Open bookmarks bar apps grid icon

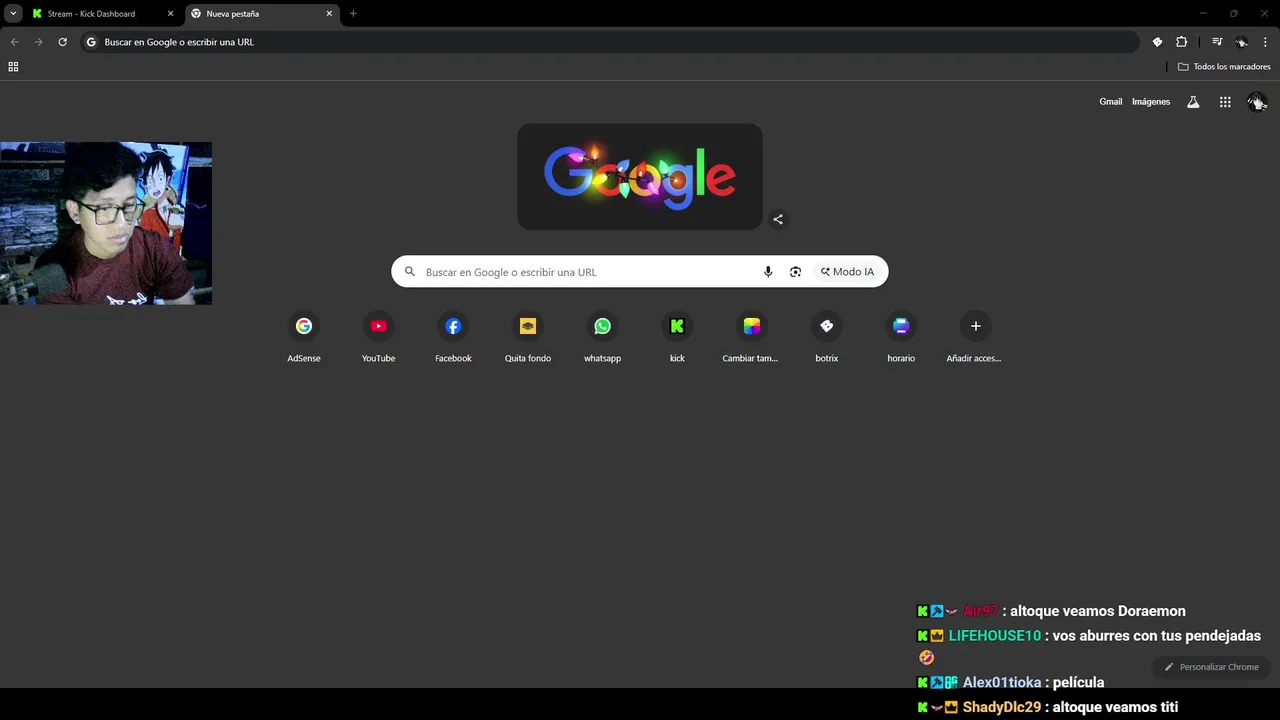(x=13, y=67)
